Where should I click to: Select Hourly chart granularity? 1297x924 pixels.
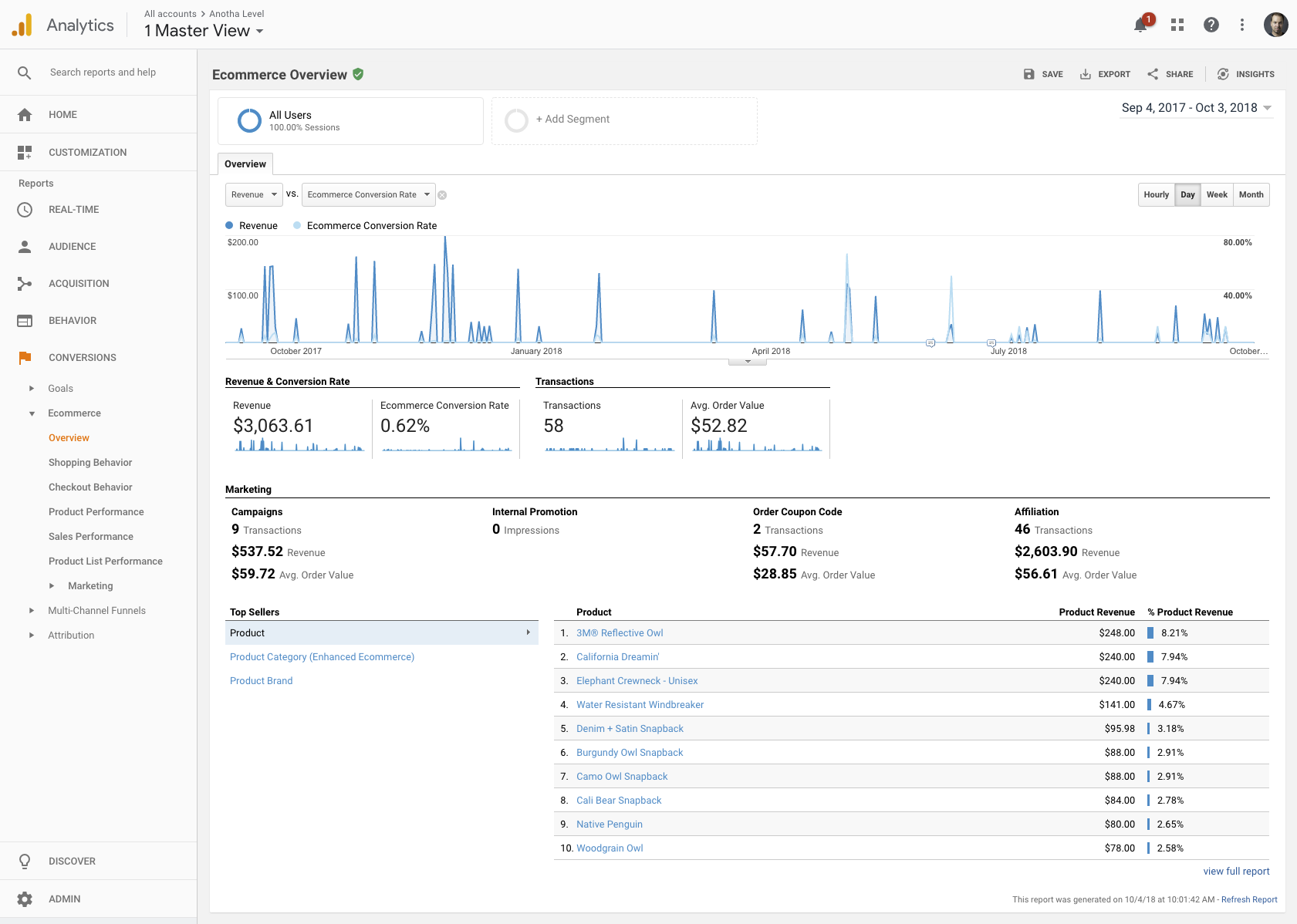(1156, 194)
